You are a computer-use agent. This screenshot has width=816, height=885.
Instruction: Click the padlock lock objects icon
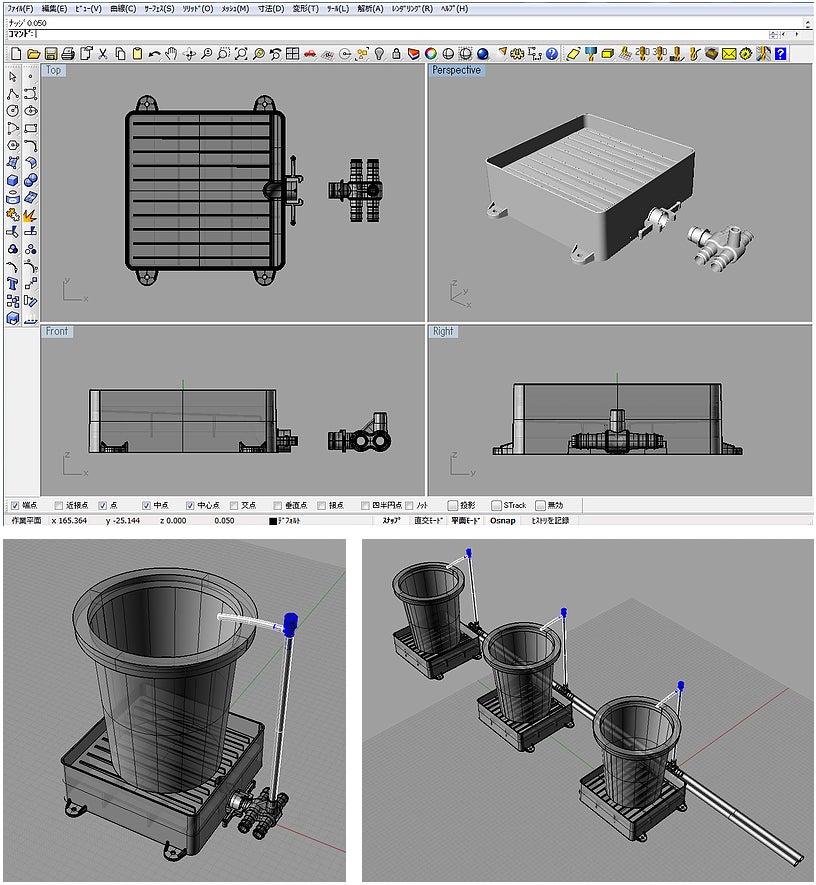[x=397, y=53]
